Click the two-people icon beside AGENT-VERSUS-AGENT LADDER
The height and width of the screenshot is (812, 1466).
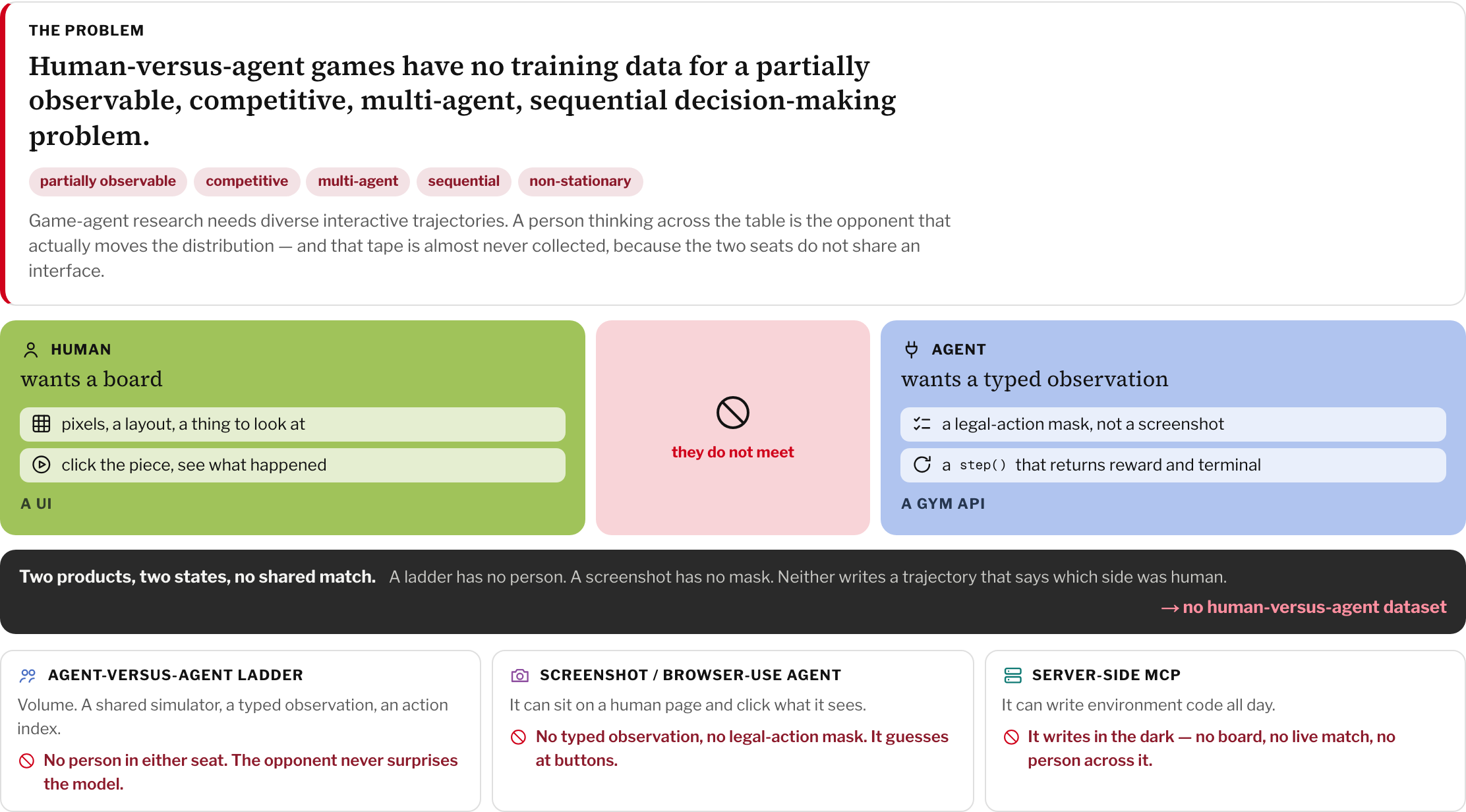[x=28, y=675]
